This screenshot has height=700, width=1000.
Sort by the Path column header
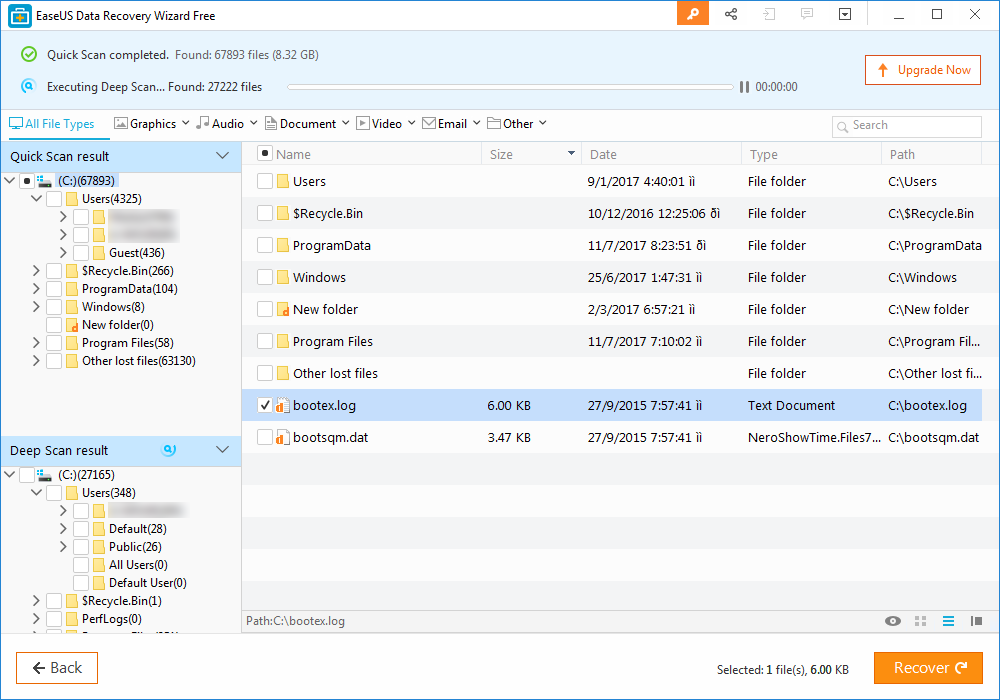point(932,154)
